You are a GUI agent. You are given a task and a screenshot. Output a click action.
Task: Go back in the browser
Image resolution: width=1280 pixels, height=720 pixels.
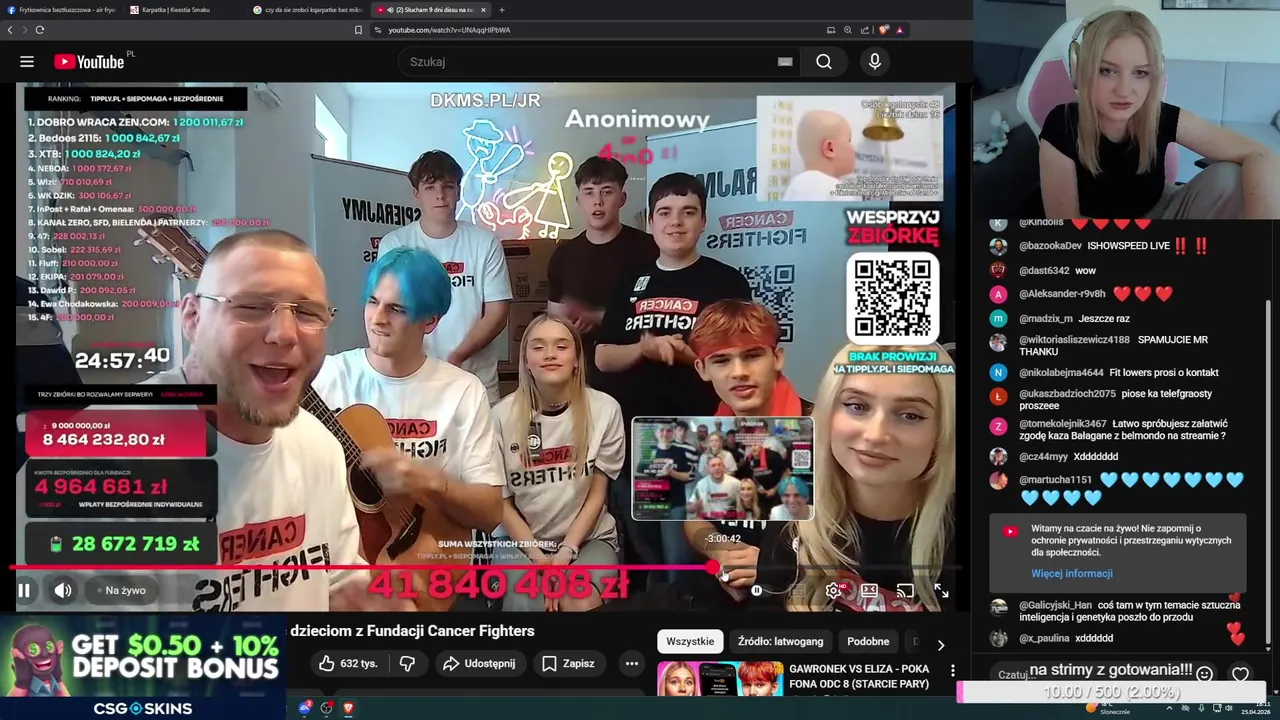pos(10,30)
